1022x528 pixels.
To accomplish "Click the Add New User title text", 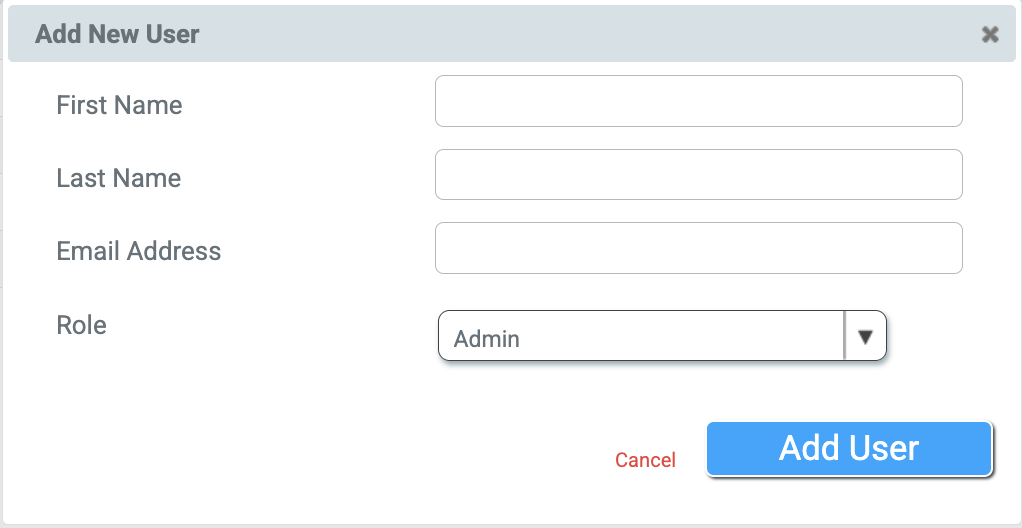I will point(117,34).
